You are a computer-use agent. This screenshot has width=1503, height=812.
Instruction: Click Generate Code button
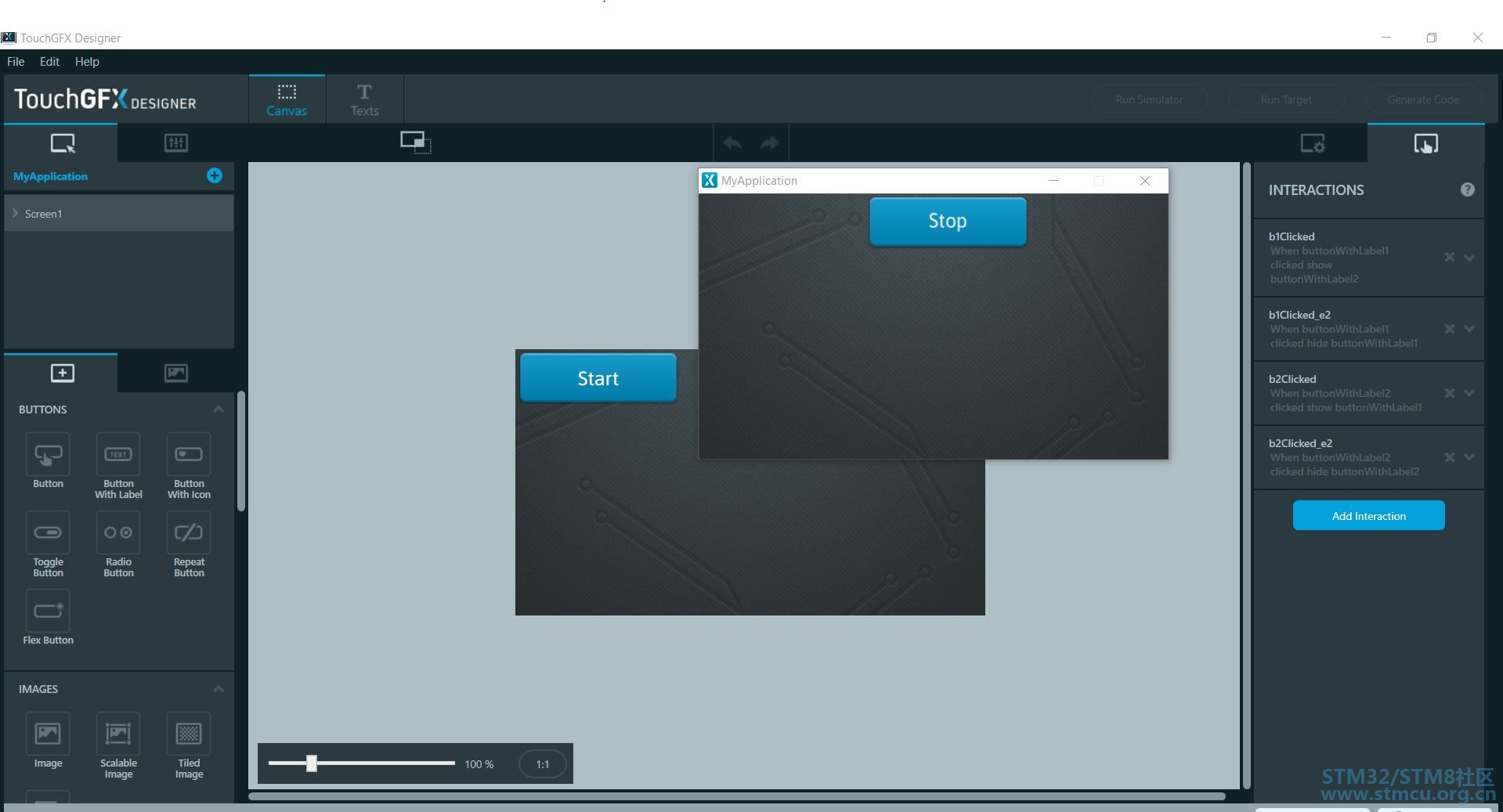click(1423, 99)
